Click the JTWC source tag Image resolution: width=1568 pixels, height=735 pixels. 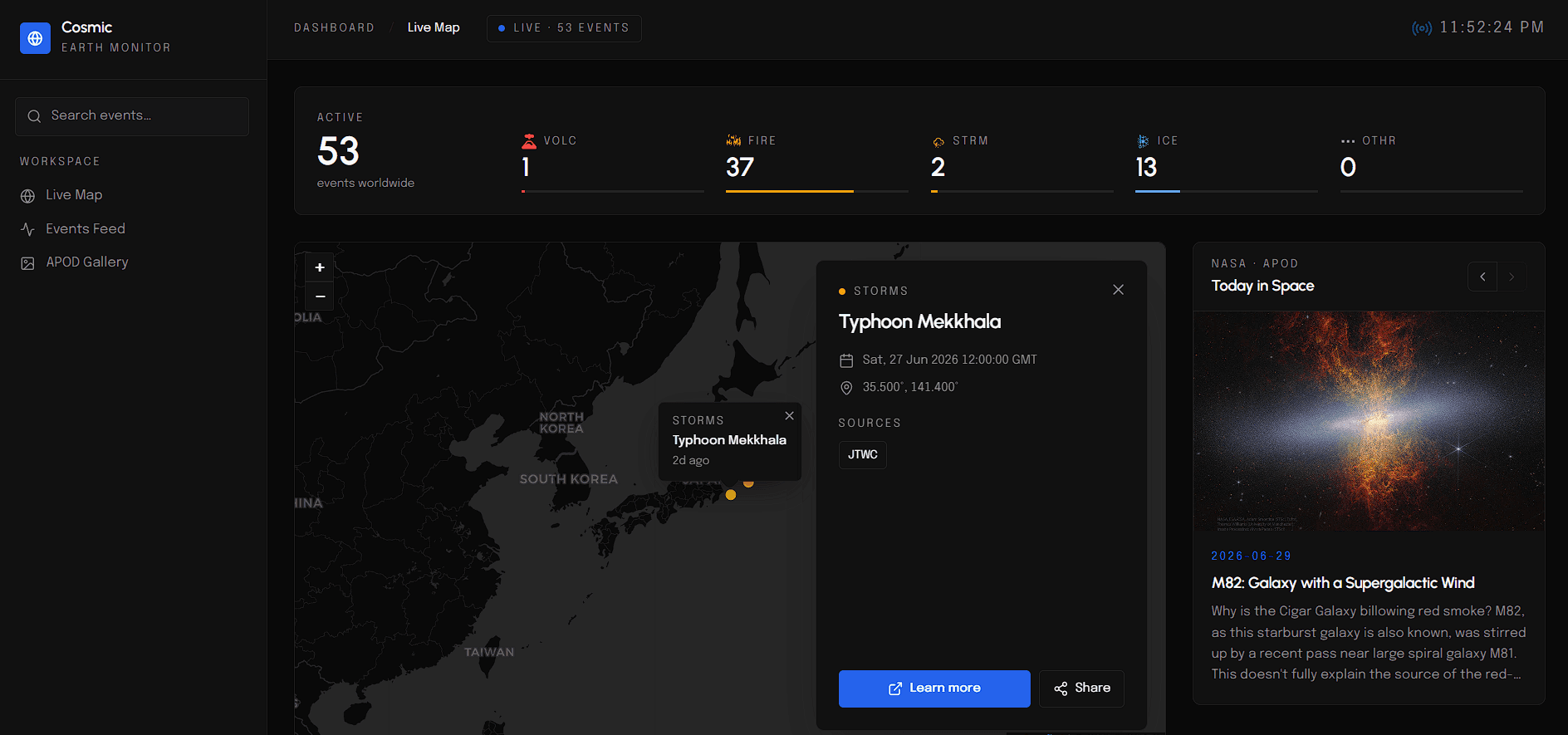[x=863, y=455]
